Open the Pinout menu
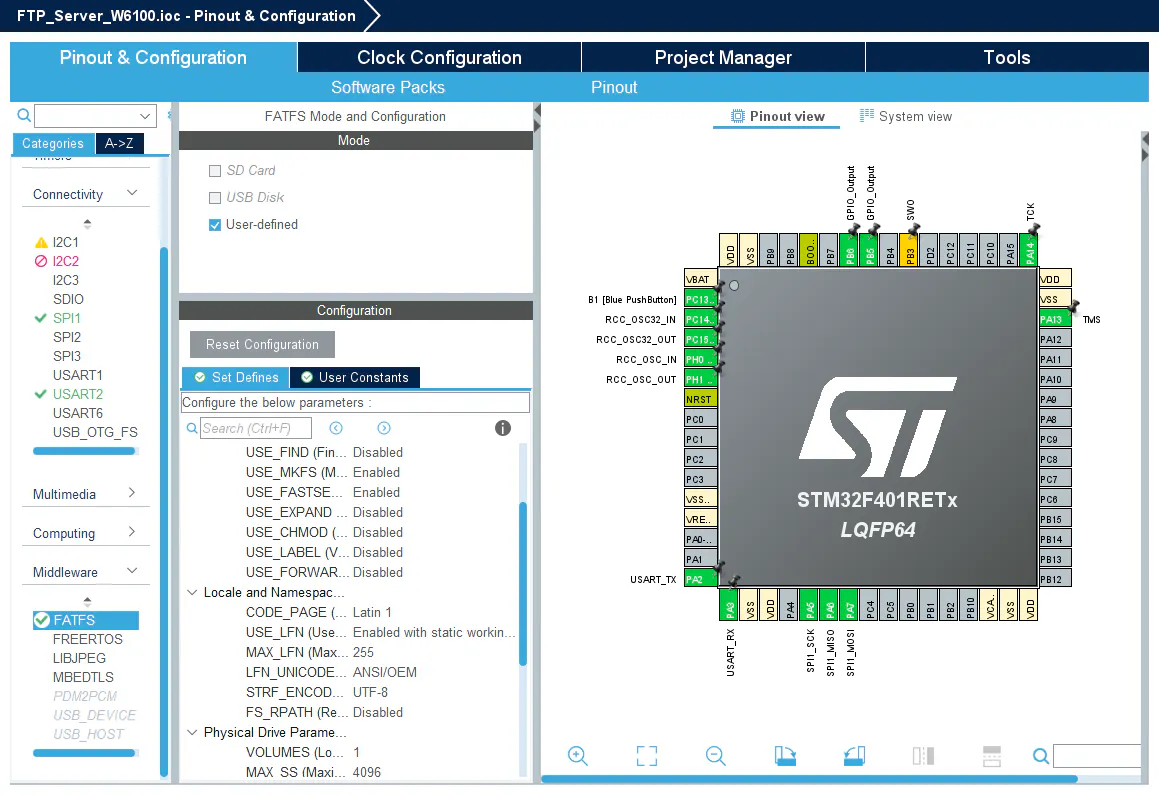Viewport: 1159px width, 795px height. (614, 87)
